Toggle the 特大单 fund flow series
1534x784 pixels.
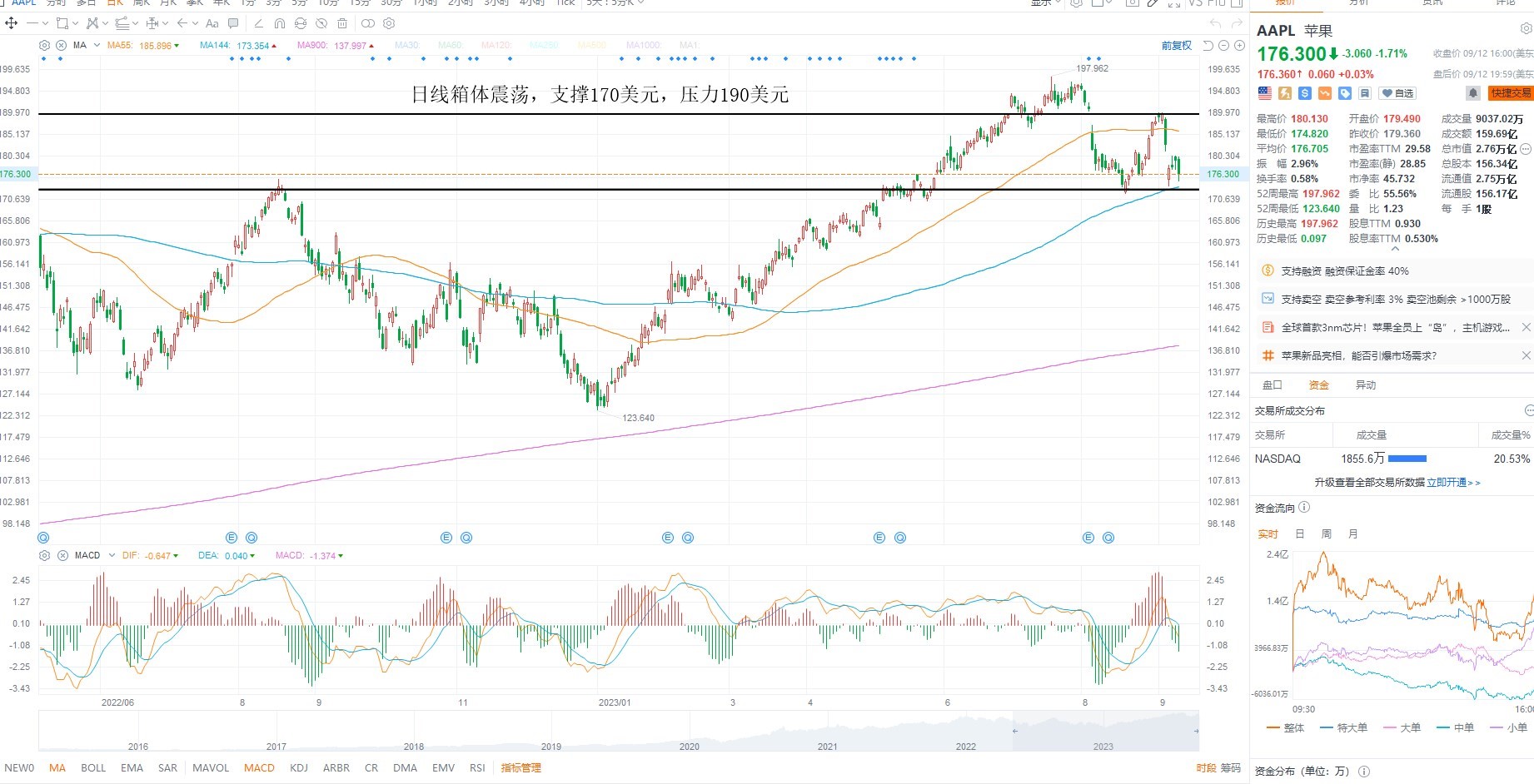(1342, 727)
